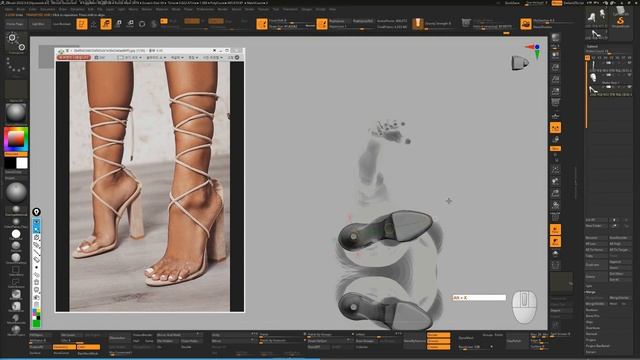This screenshot has height=360, width=640.
Task: Expand the Align section
Action: 590,322
